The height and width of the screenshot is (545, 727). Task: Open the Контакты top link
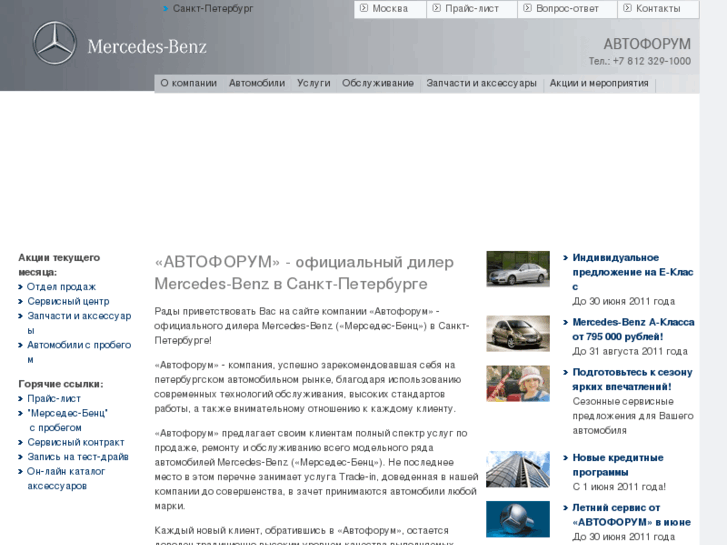(658, 8)
